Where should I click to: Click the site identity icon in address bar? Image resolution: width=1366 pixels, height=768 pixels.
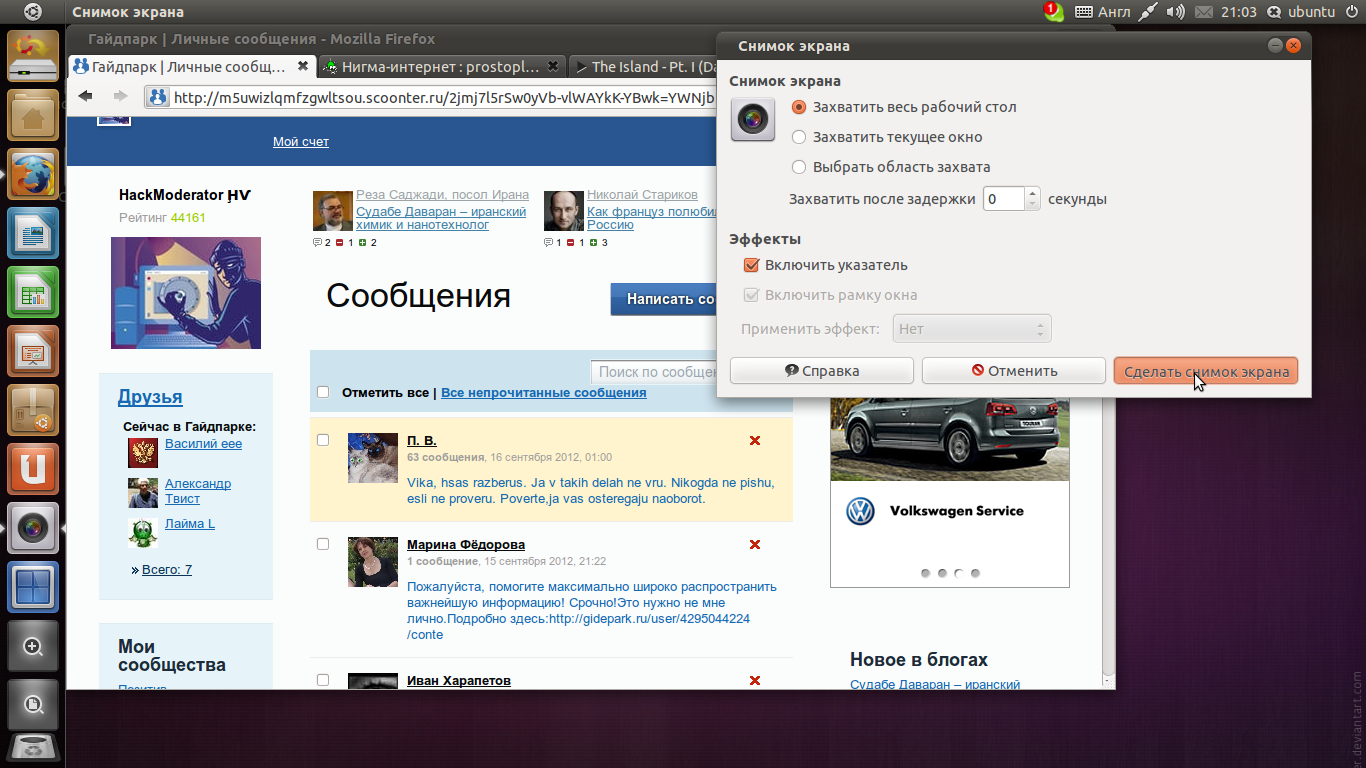tap(157, 97)
